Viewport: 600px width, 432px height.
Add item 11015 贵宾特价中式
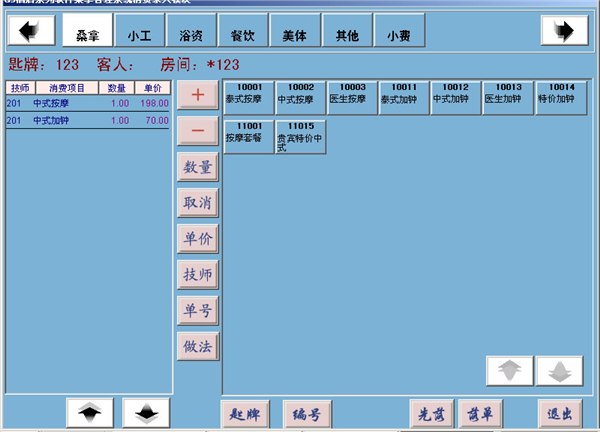click(300, 137)
